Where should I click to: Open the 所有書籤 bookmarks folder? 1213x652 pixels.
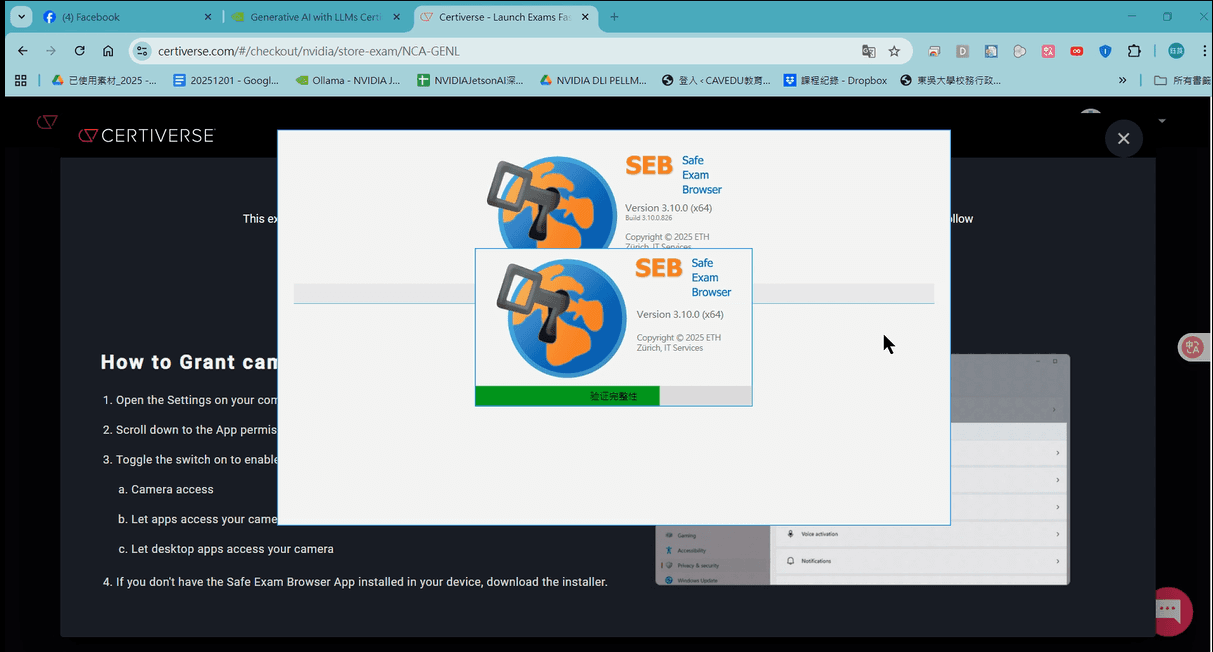coord(1181,80)
